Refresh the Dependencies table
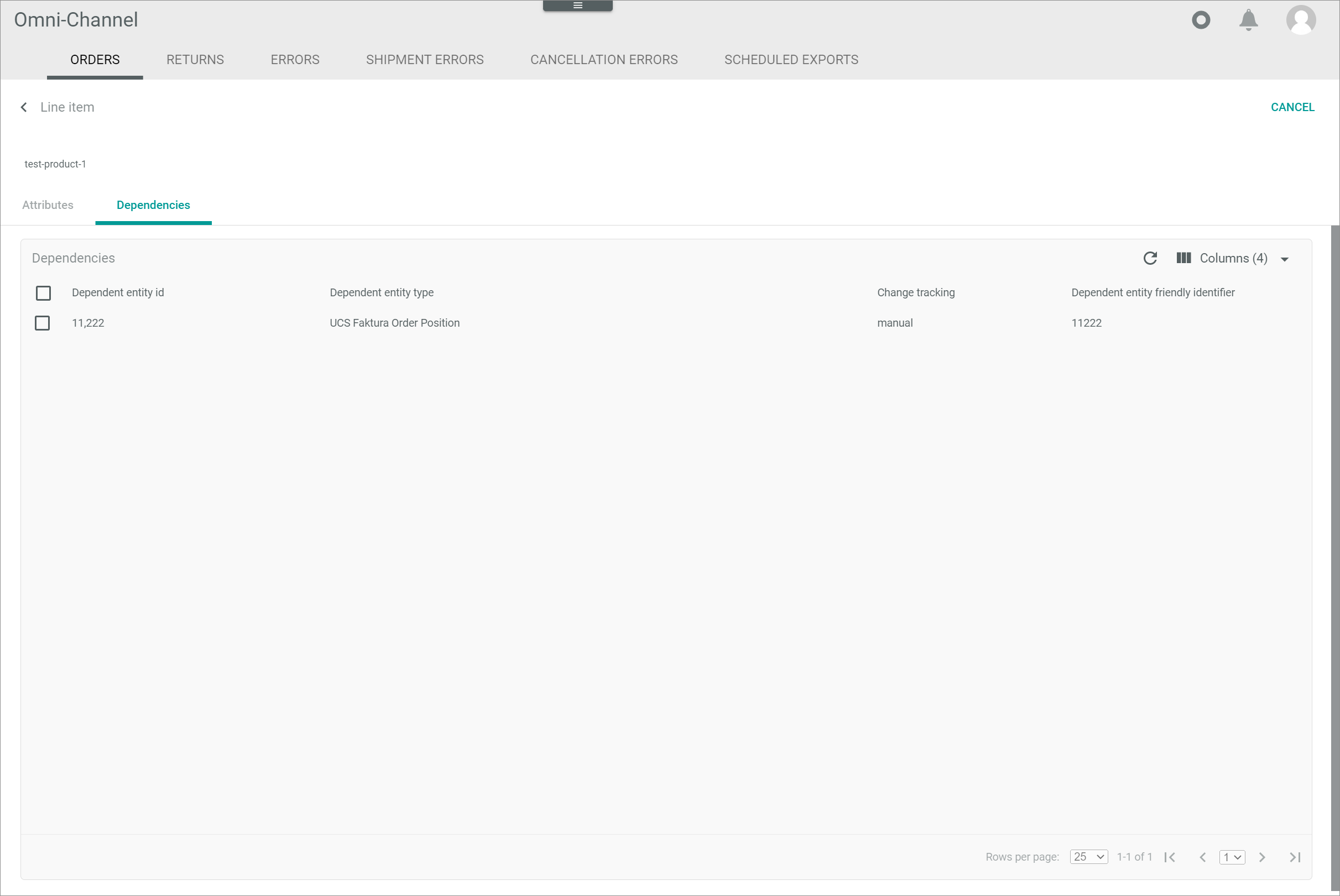This screenshot has height=896, width=1340. click(1150, 258)
